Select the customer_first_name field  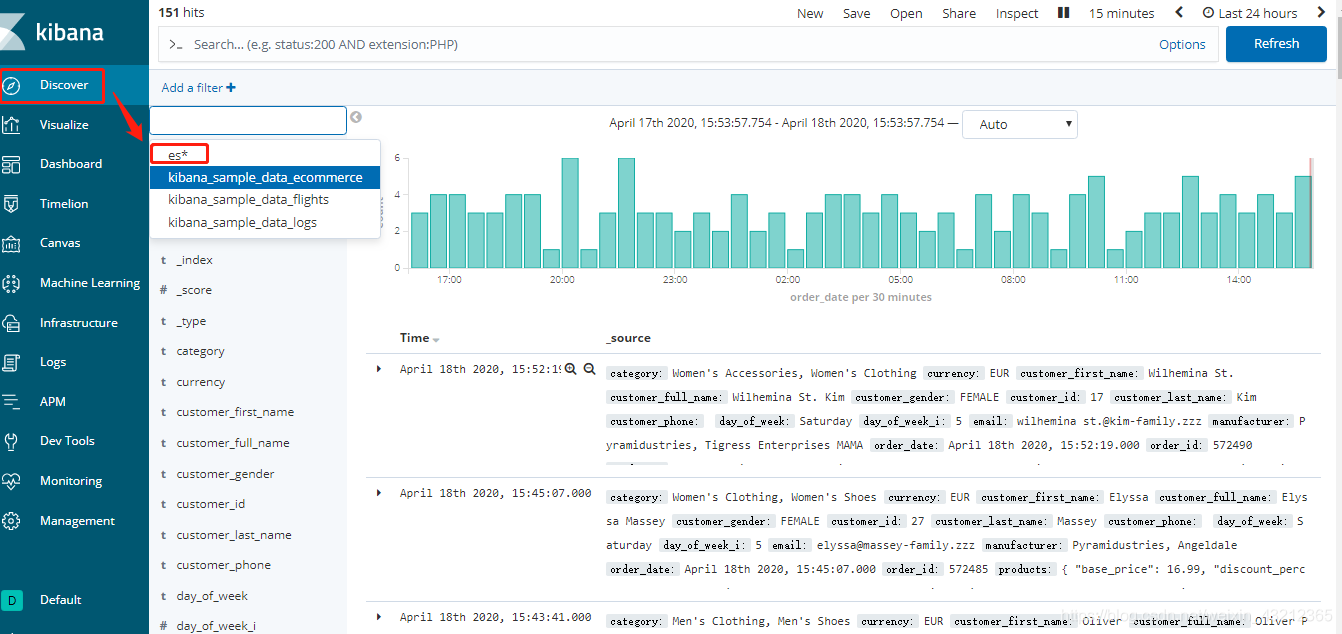coord(235,412)
